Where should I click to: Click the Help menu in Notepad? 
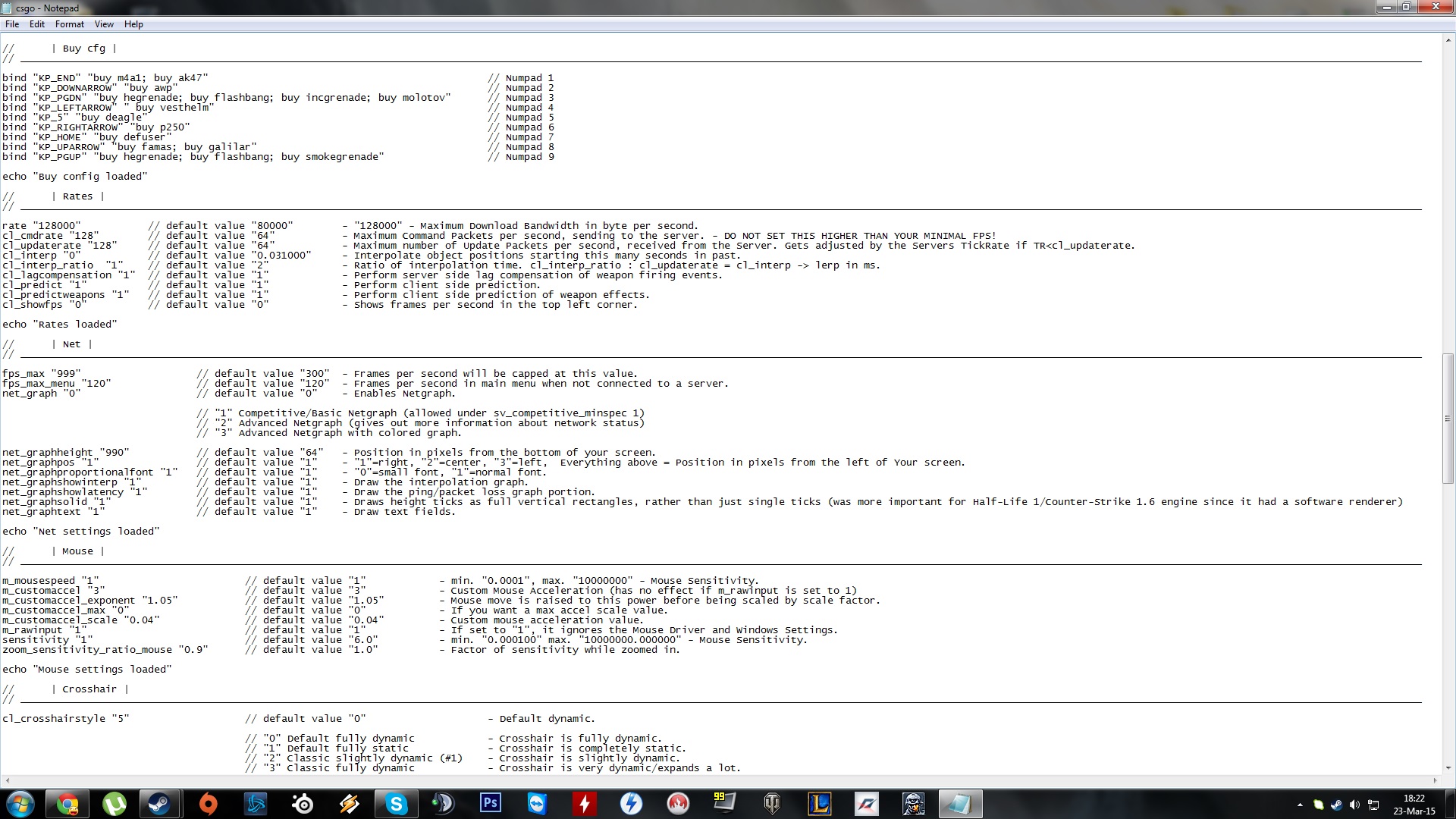pyautogui.click(x=131, y=23)
